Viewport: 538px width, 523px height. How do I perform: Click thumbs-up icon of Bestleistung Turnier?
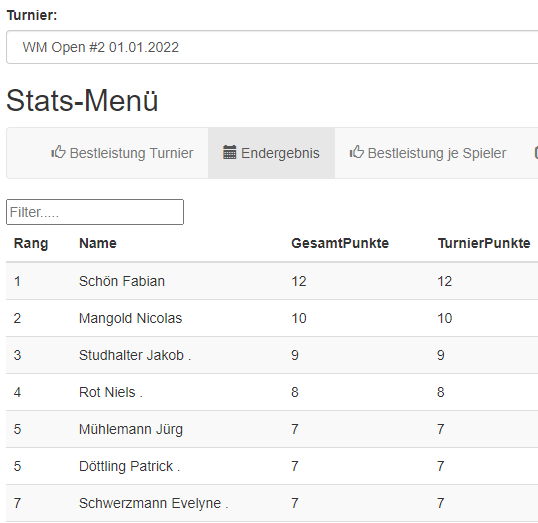(58, 152)
